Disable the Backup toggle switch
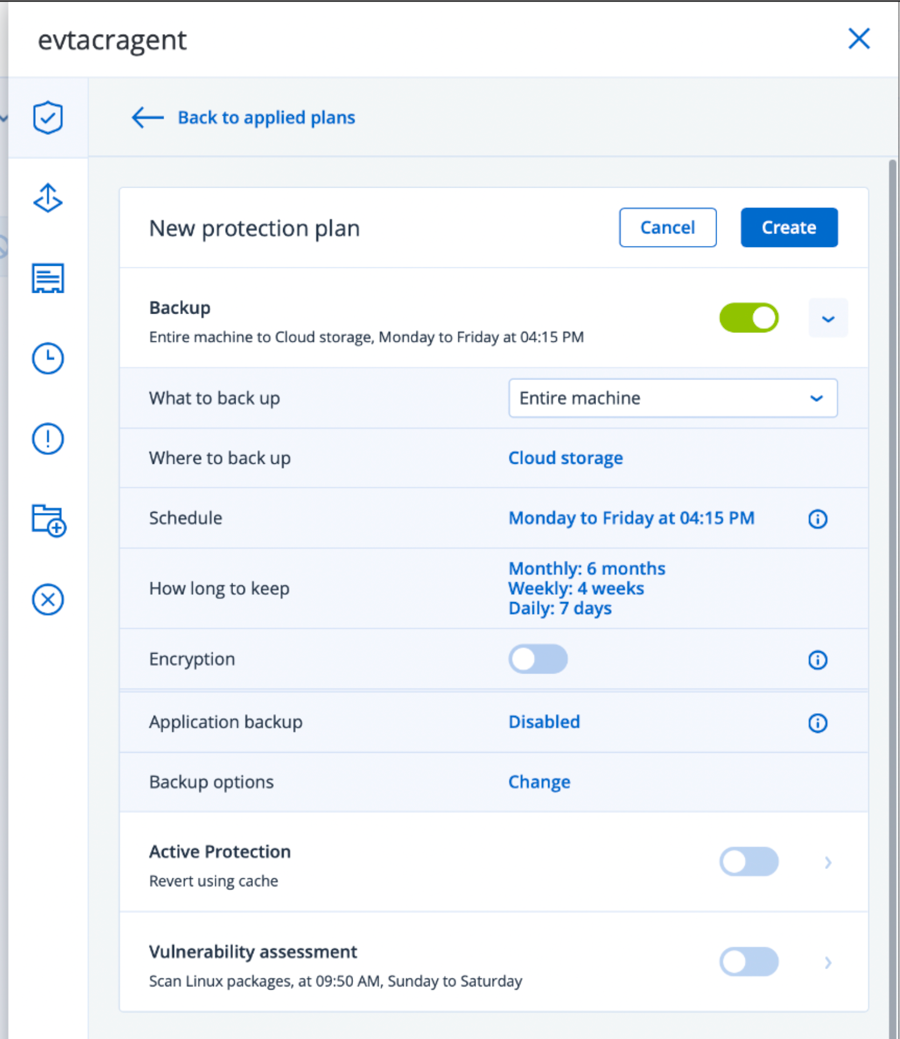The width and height of the screenshot is (900, 1039). pyautogui.click(x=749, y=318)
